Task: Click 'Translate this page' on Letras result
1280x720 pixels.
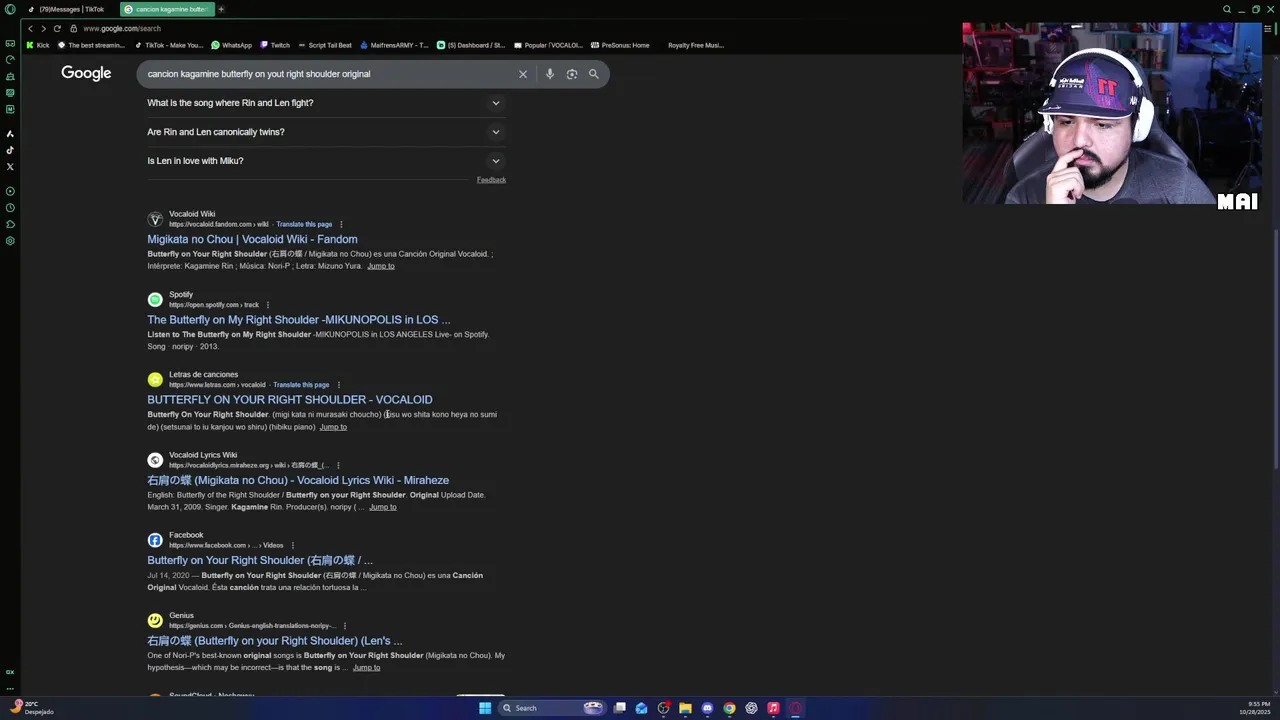Action: click(x=301, y=385)
